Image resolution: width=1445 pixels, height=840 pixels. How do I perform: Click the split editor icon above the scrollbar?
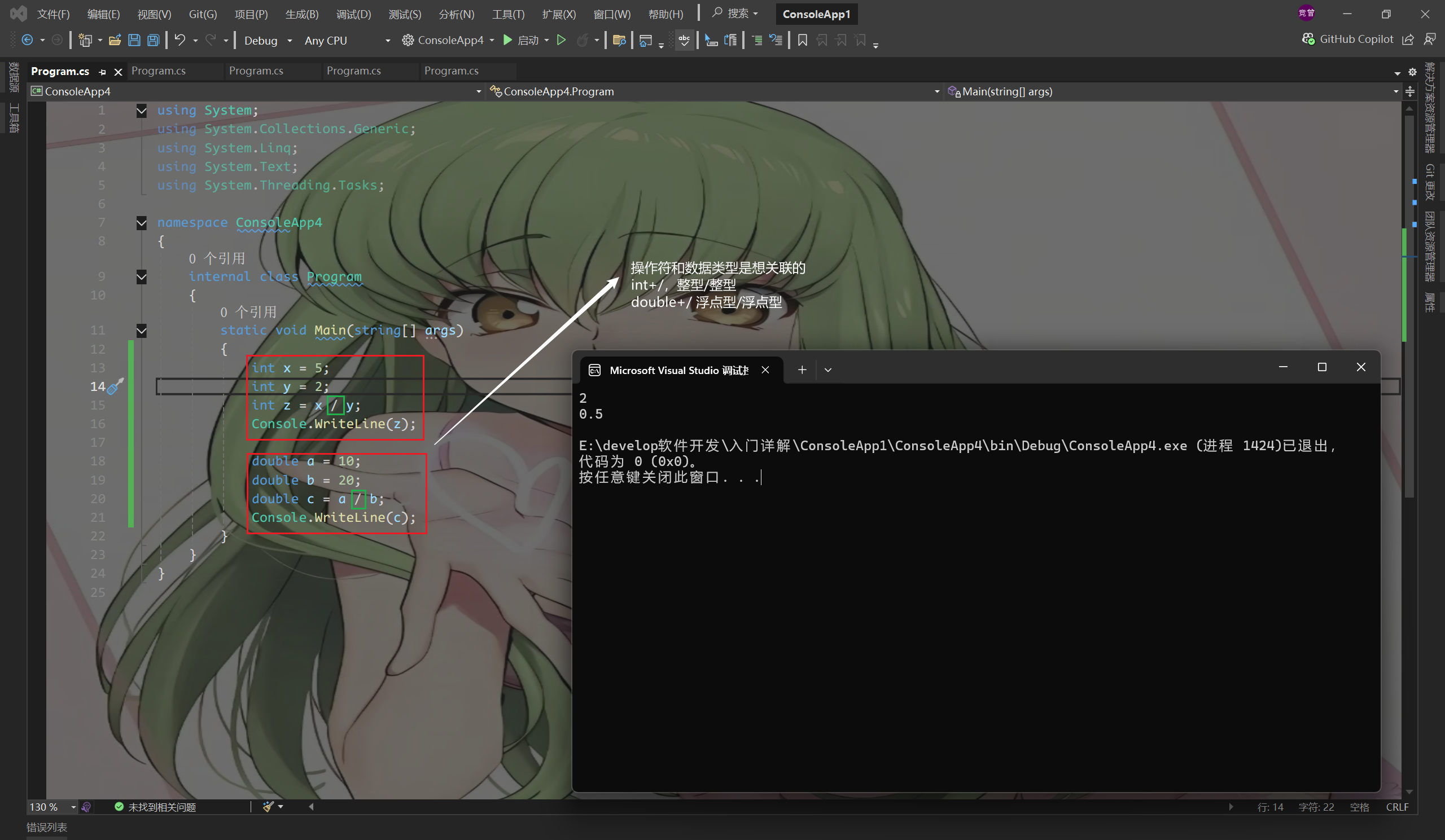pyautogui.click(x=1410, y=91)
